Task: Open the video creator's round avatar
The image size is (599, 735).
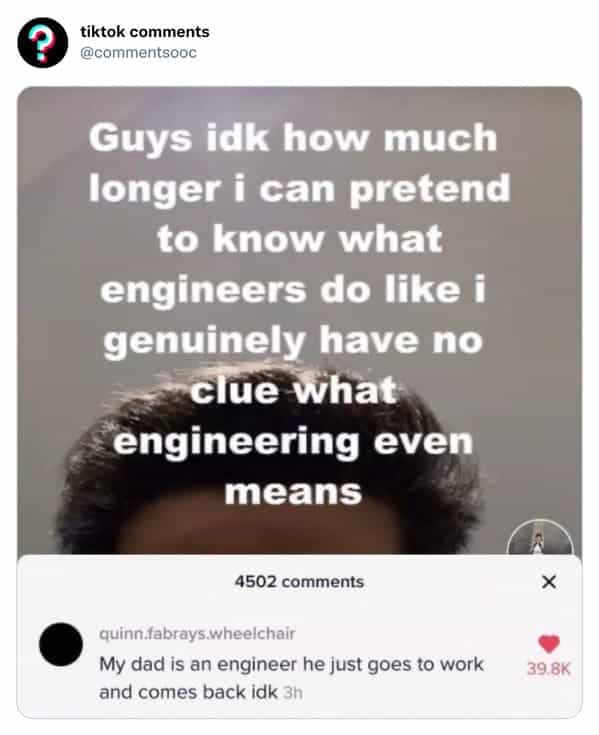Action: tap(540, 538)
